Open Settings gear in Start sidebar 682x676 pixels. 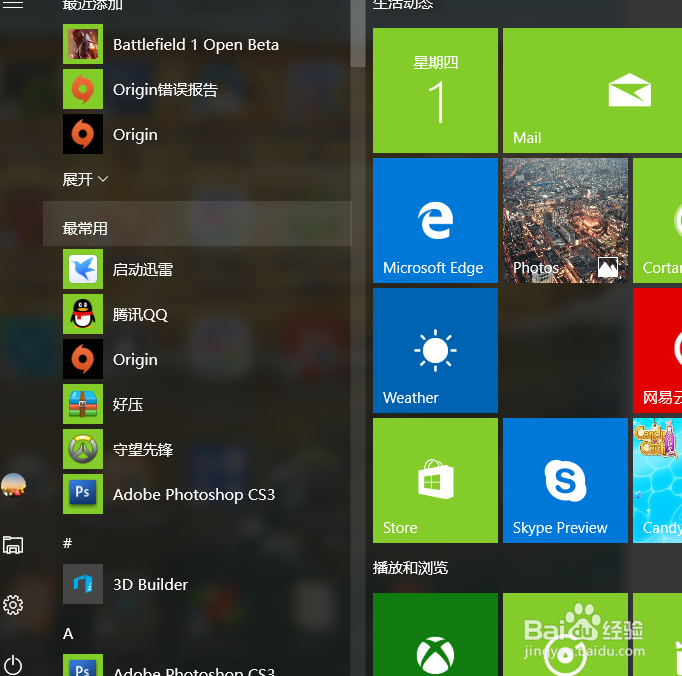click(x=13, y=605)
